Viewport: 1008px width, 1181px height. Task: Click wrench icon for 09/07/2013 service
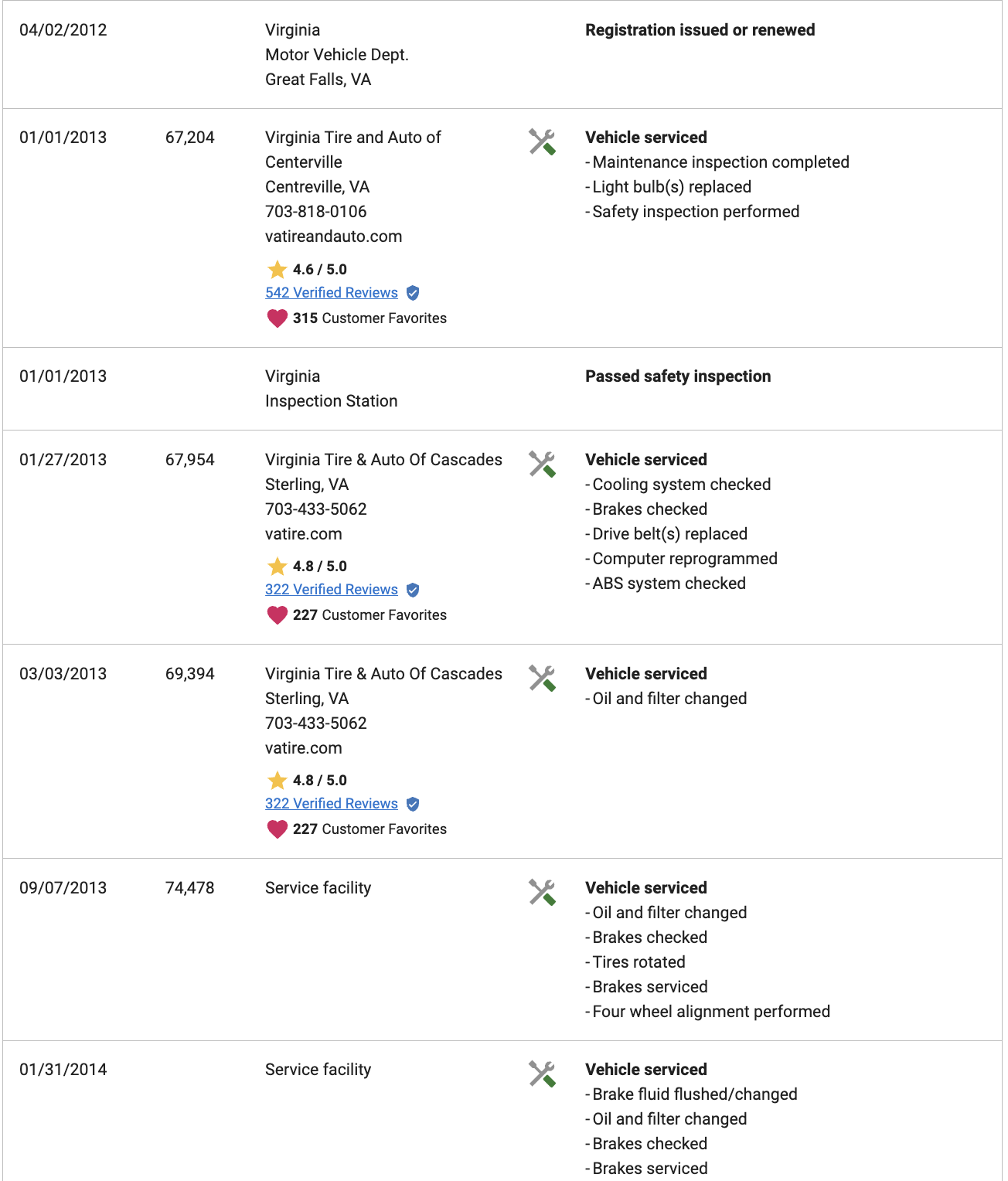pyautogui.click(x=542, y=893)
